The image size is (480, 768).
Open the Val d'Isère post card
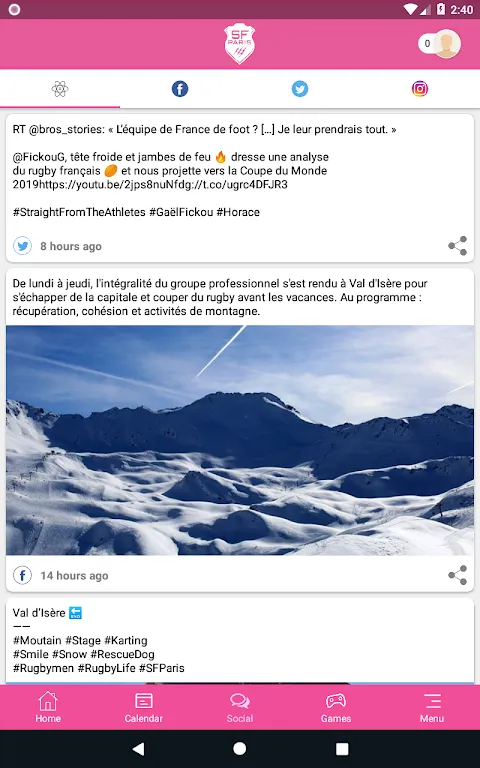[240, 641]
